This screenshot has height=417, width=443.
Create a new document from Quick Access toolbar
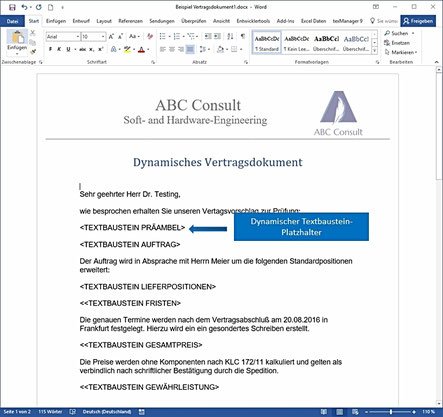(x=50, y=7)
